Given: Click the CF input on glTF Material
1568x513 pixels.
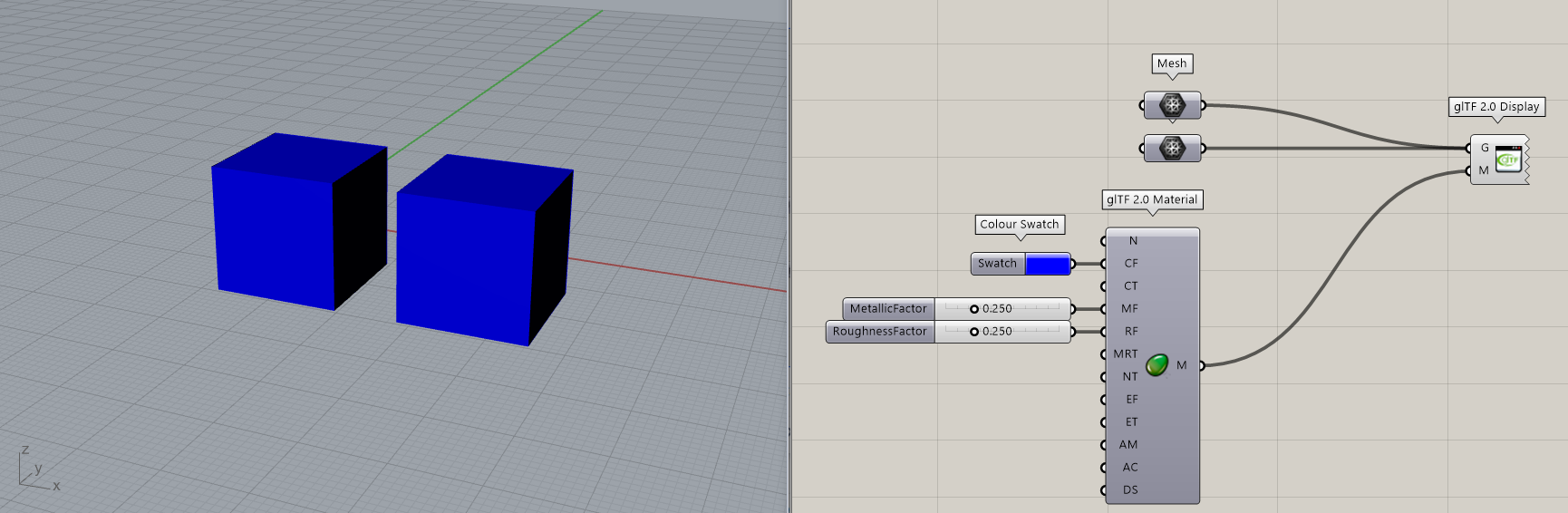Looking at the screenshot, I should tap(1130, 264).
